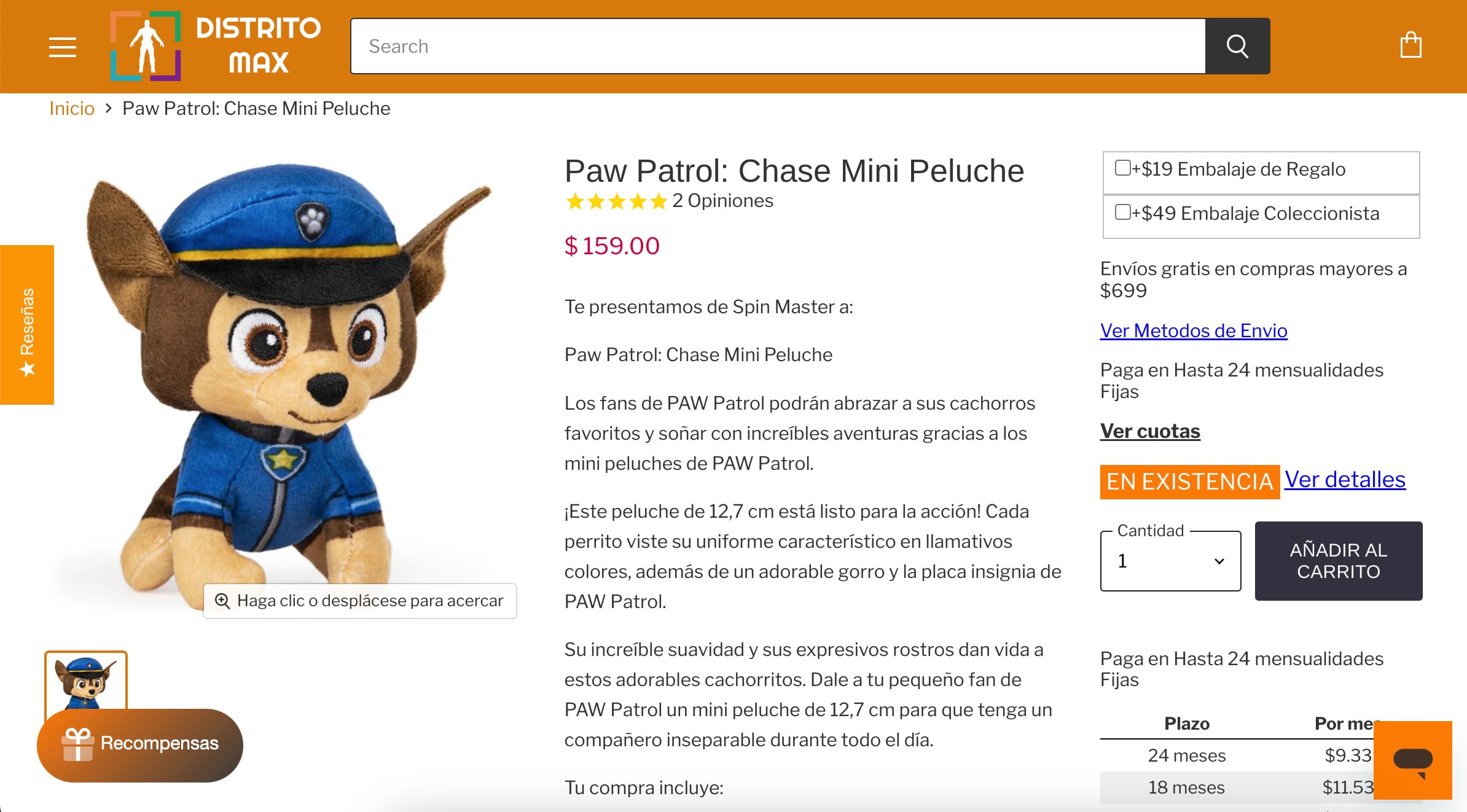The width and height of the screenshot is (1467, 812).
Task: Click Ver Metodos de Envio link
Action: (x=1193, y=331)
